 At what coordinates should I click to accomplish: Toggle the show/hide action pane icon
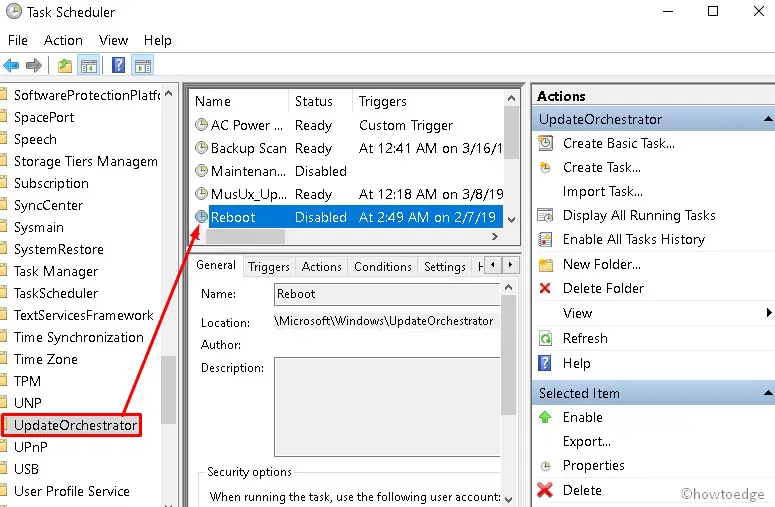143,65
